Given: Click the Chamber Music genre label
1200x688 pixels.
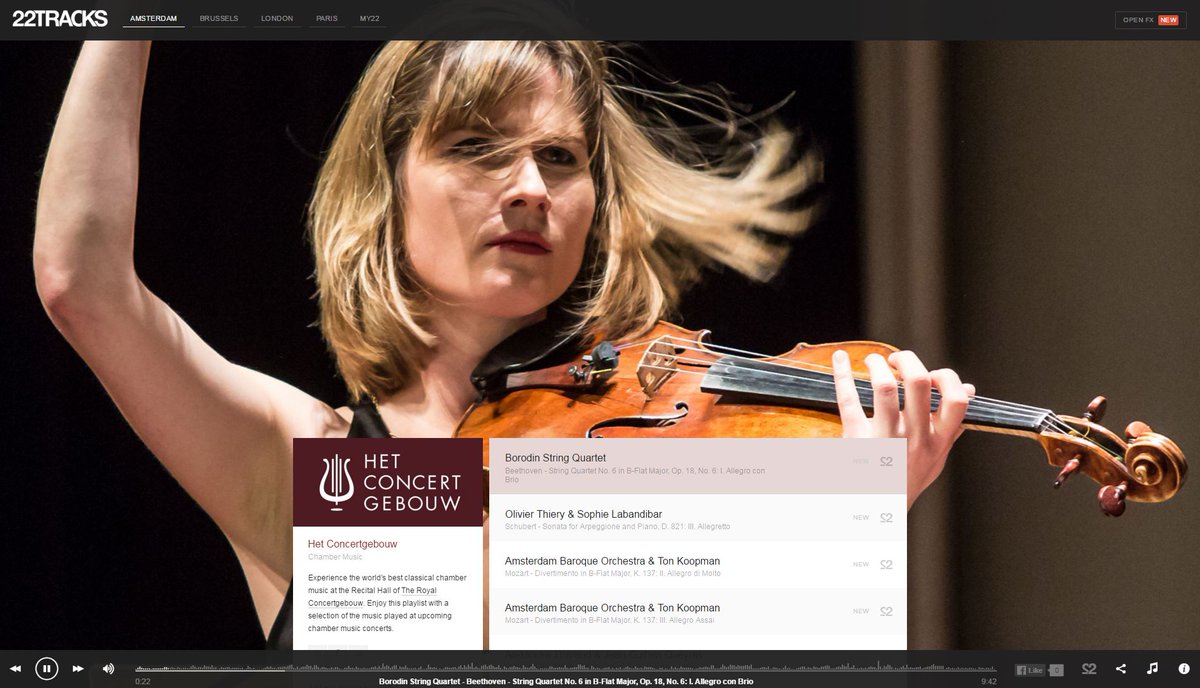Looking at the screenshot, I should [x=335, y=556].
